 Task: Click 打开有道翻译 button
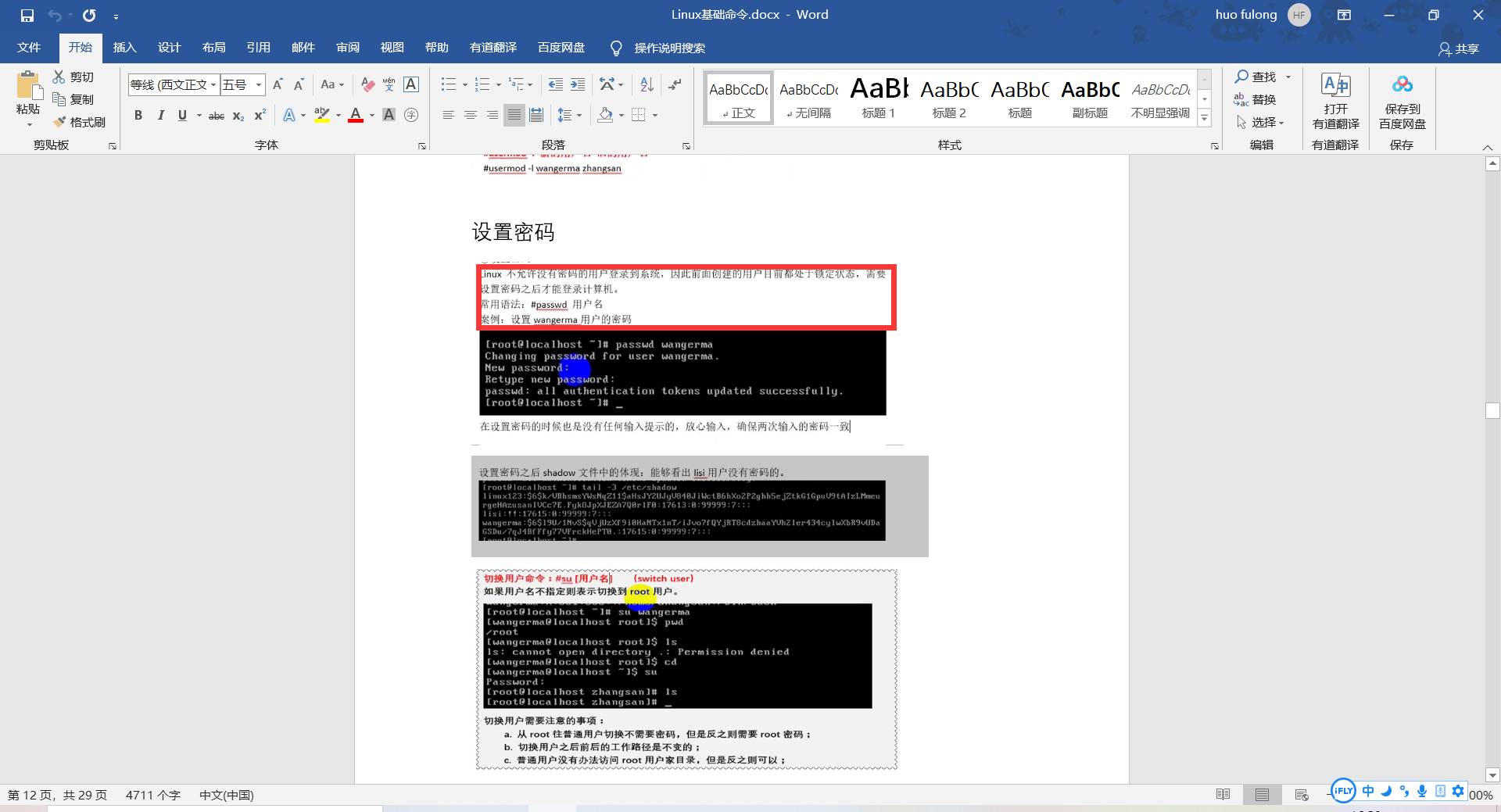(1335, 102)
